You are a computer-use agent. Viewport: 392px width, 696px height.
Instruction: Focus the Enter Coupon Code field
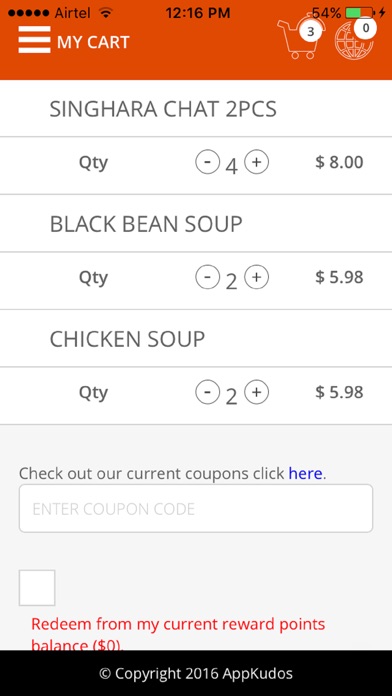coord(196,508)
